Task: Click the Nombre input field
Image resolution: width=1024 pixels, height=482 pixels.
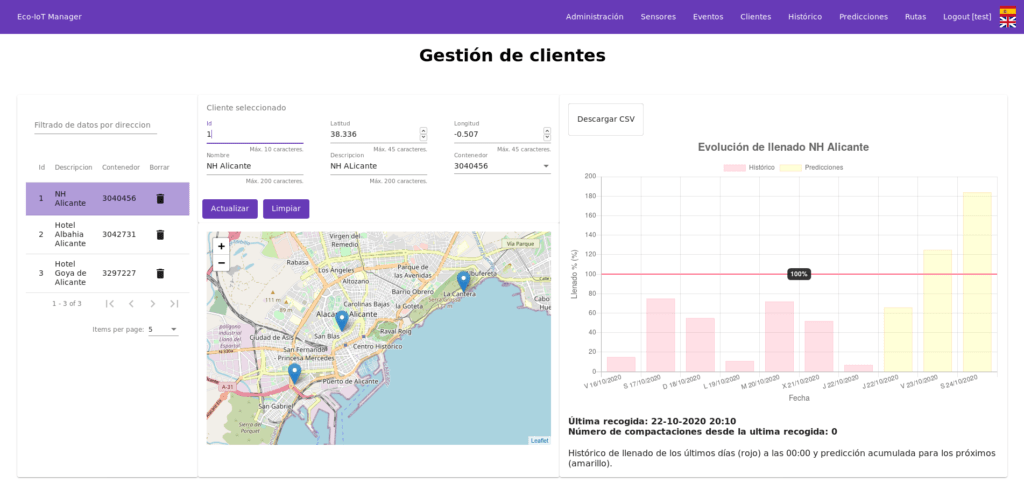Action: point(255,166)
